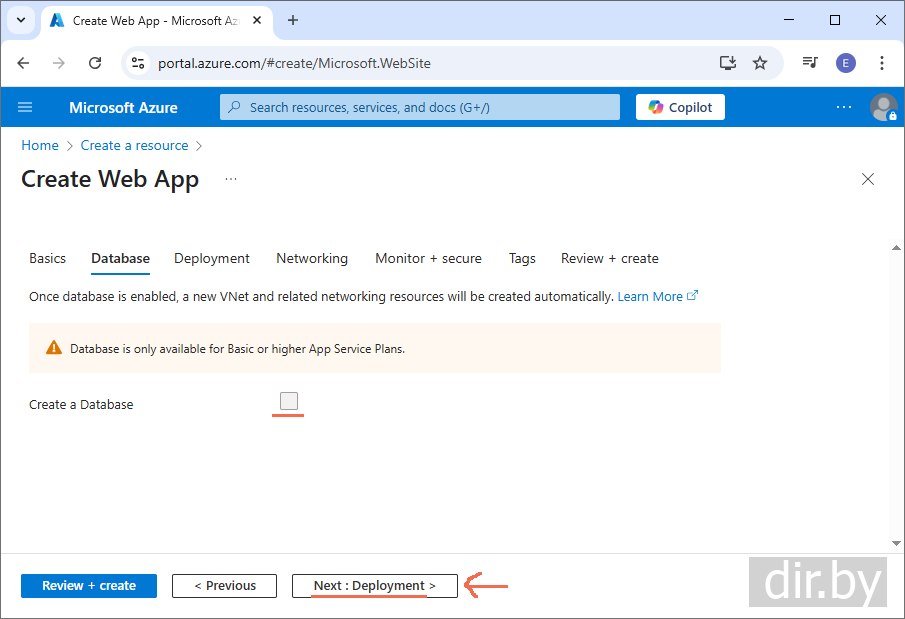Click the blue Review + create button
Image resolution: width=905 pixels, height=619 pixels.
pos(89,586)
